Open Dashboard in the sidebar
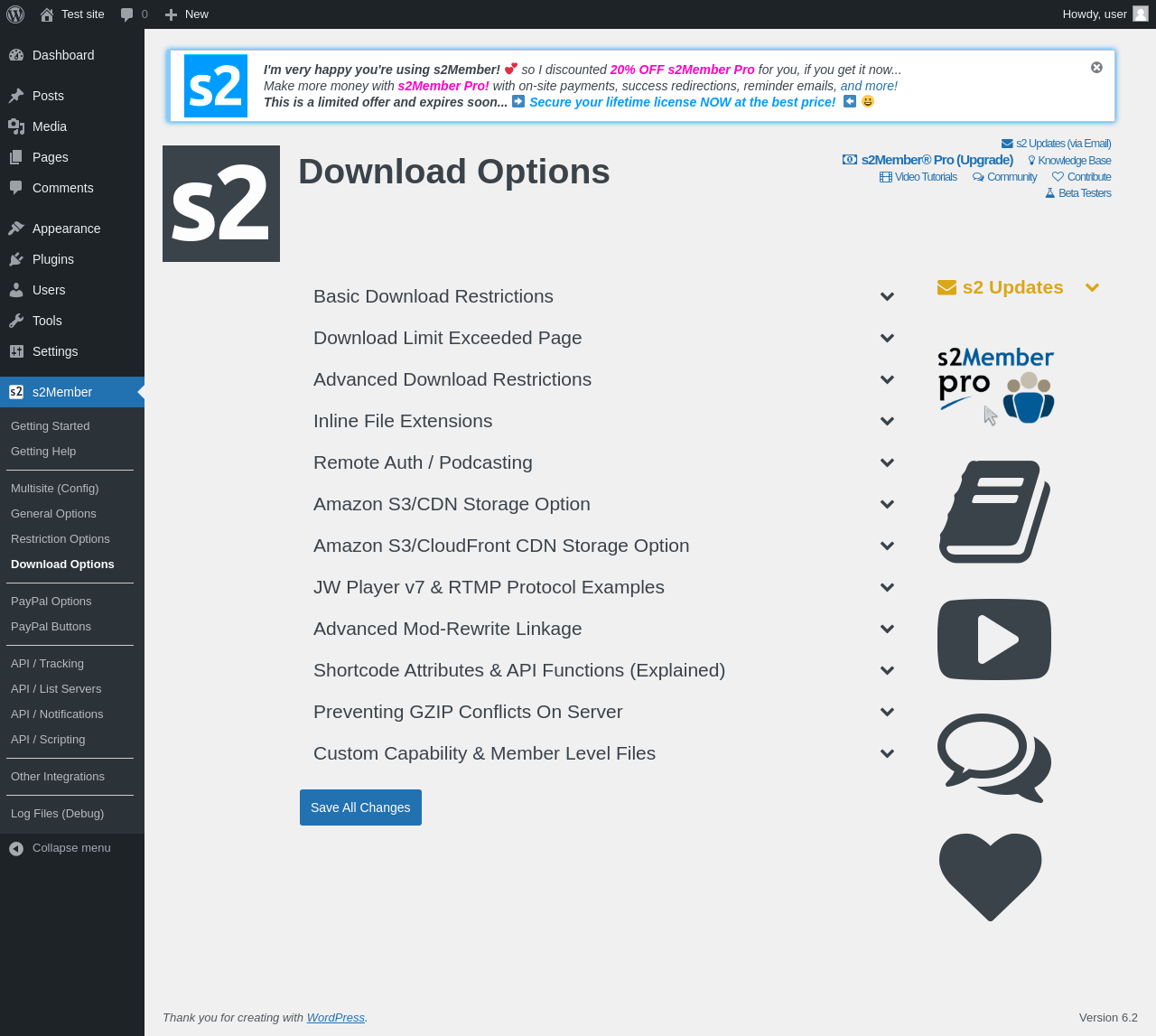 tap(72, 55)
